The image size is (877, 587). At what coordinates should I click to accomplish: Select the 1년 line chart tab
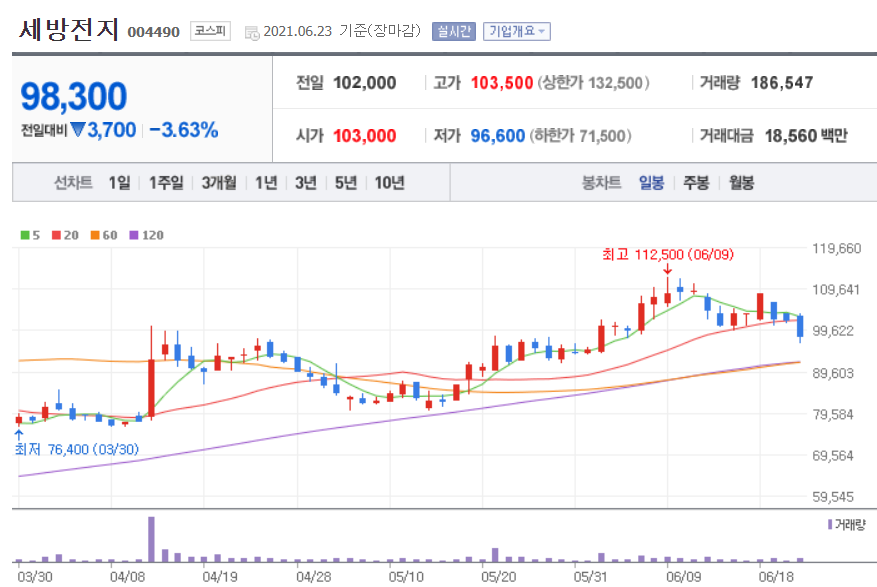coord(266,183)
